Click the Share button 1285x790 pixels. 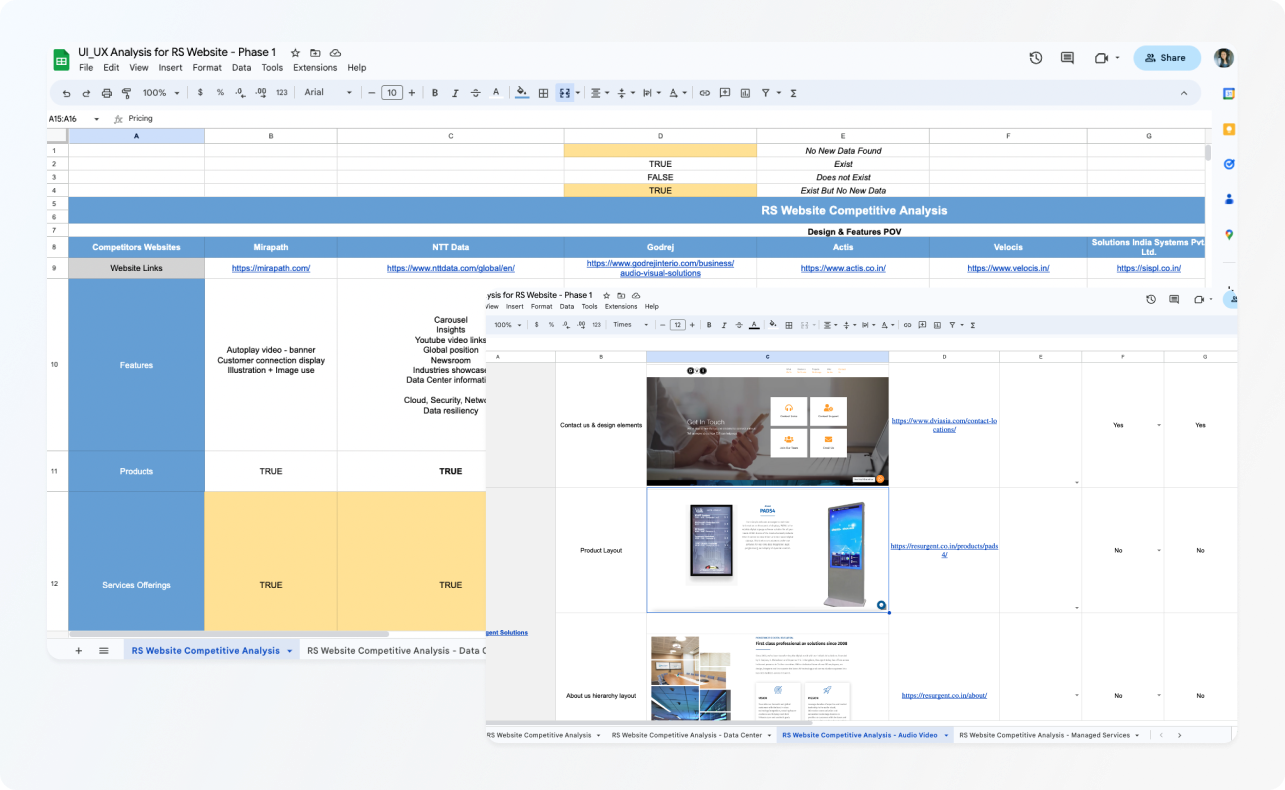pyautogui.click(x=1166, y=58)
